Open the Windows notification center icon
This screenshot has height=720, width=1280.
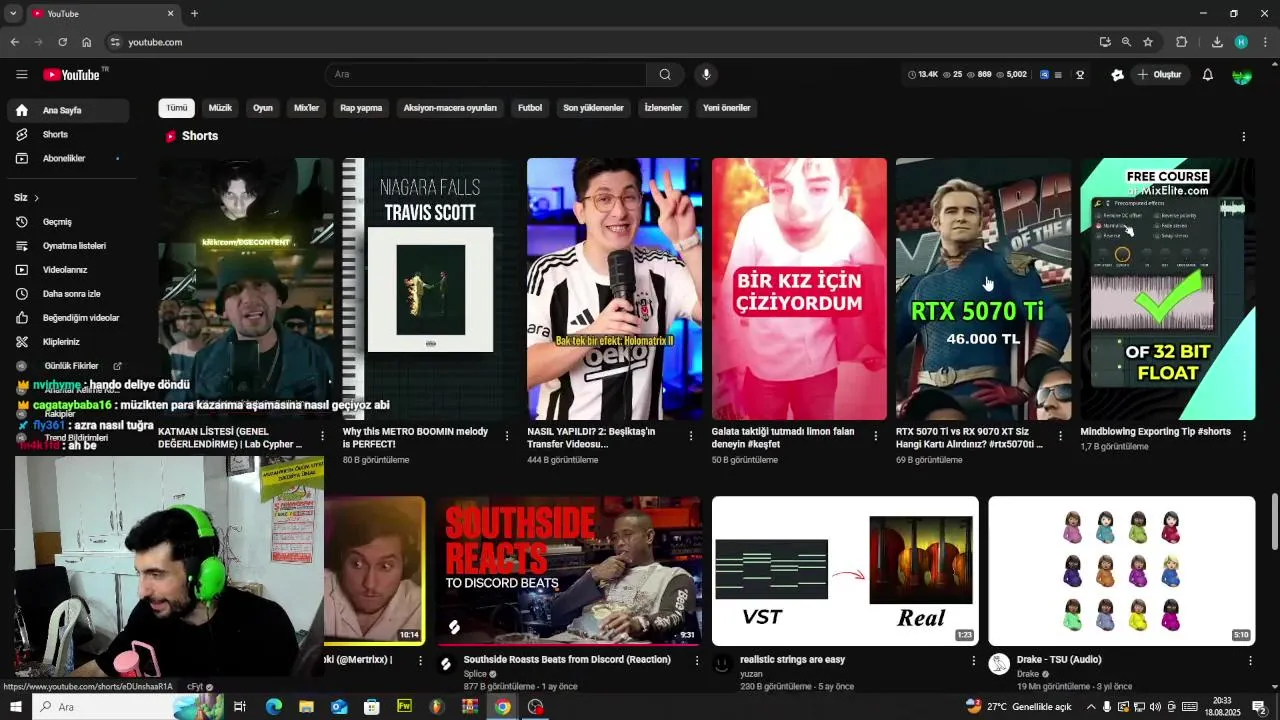pos(1259,707)
